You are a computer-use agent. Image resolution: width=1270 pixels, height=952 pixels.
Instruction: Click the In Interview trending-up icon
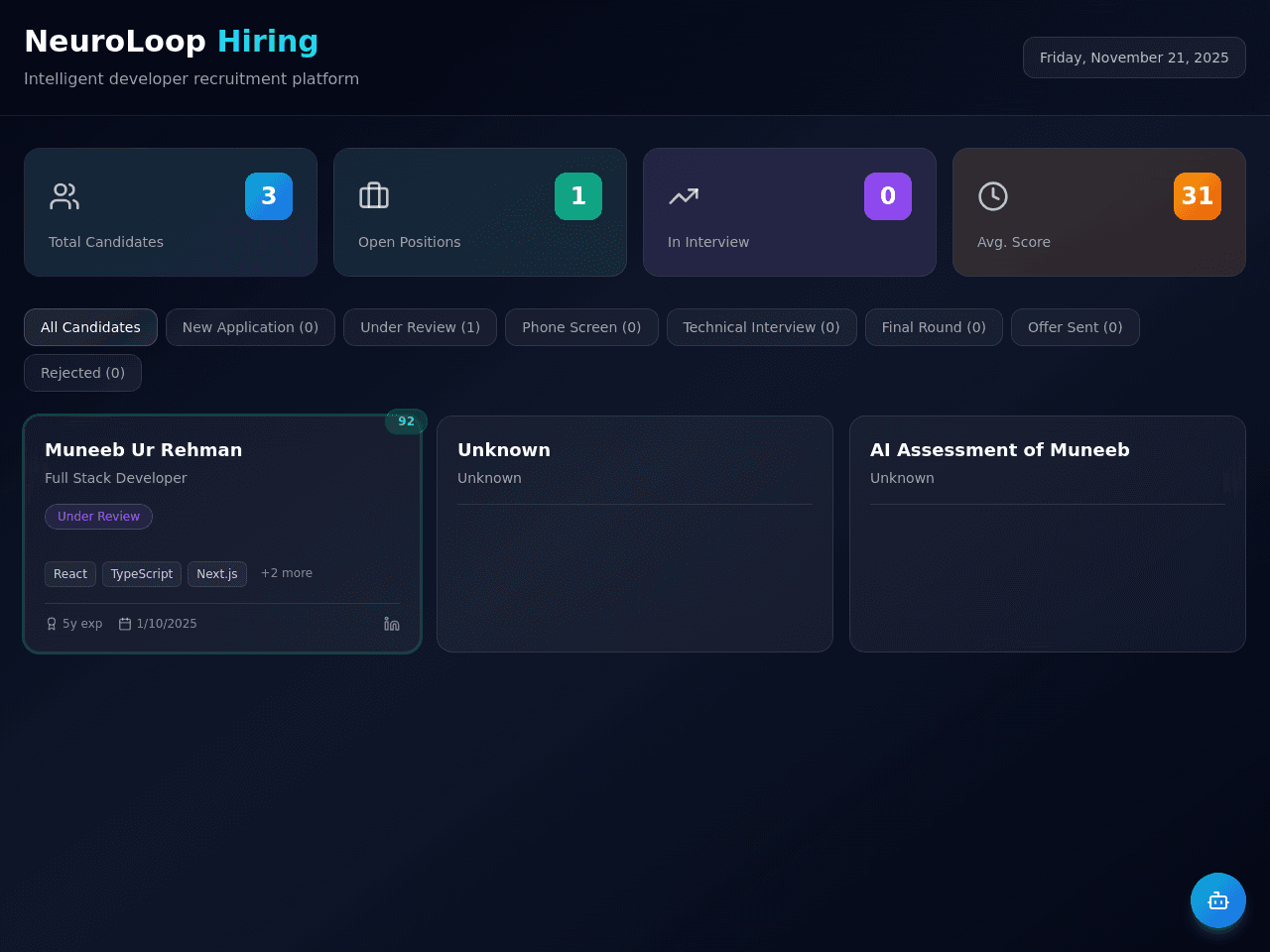tap(684, 196)
